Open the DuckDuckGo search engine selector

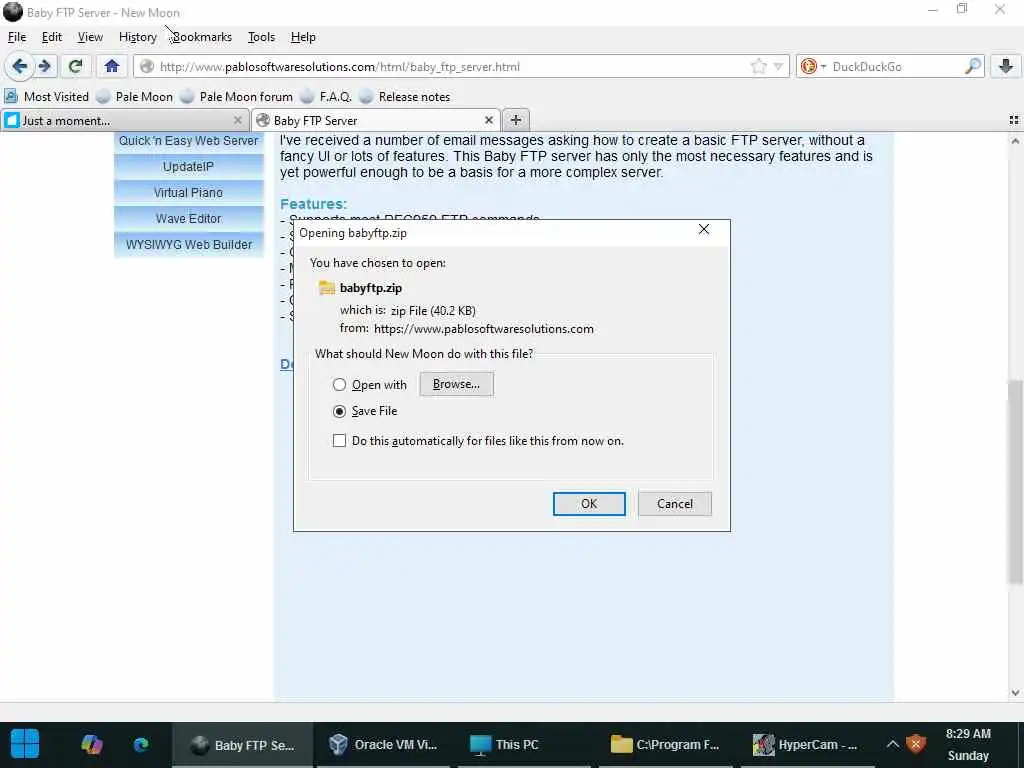(813, 67)
